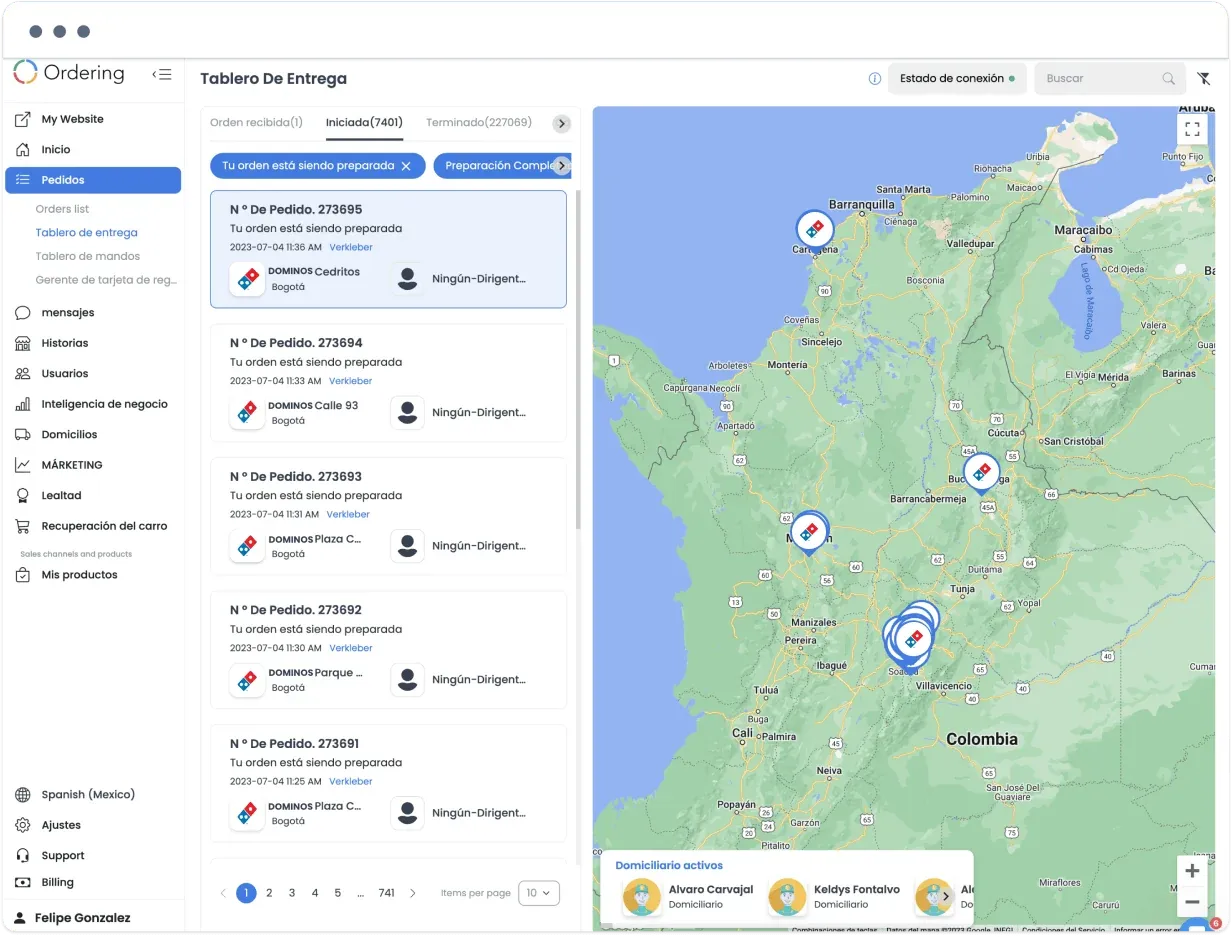Collapse the sidebar menu icon
1231x937 pixels.
click(162, 74)
